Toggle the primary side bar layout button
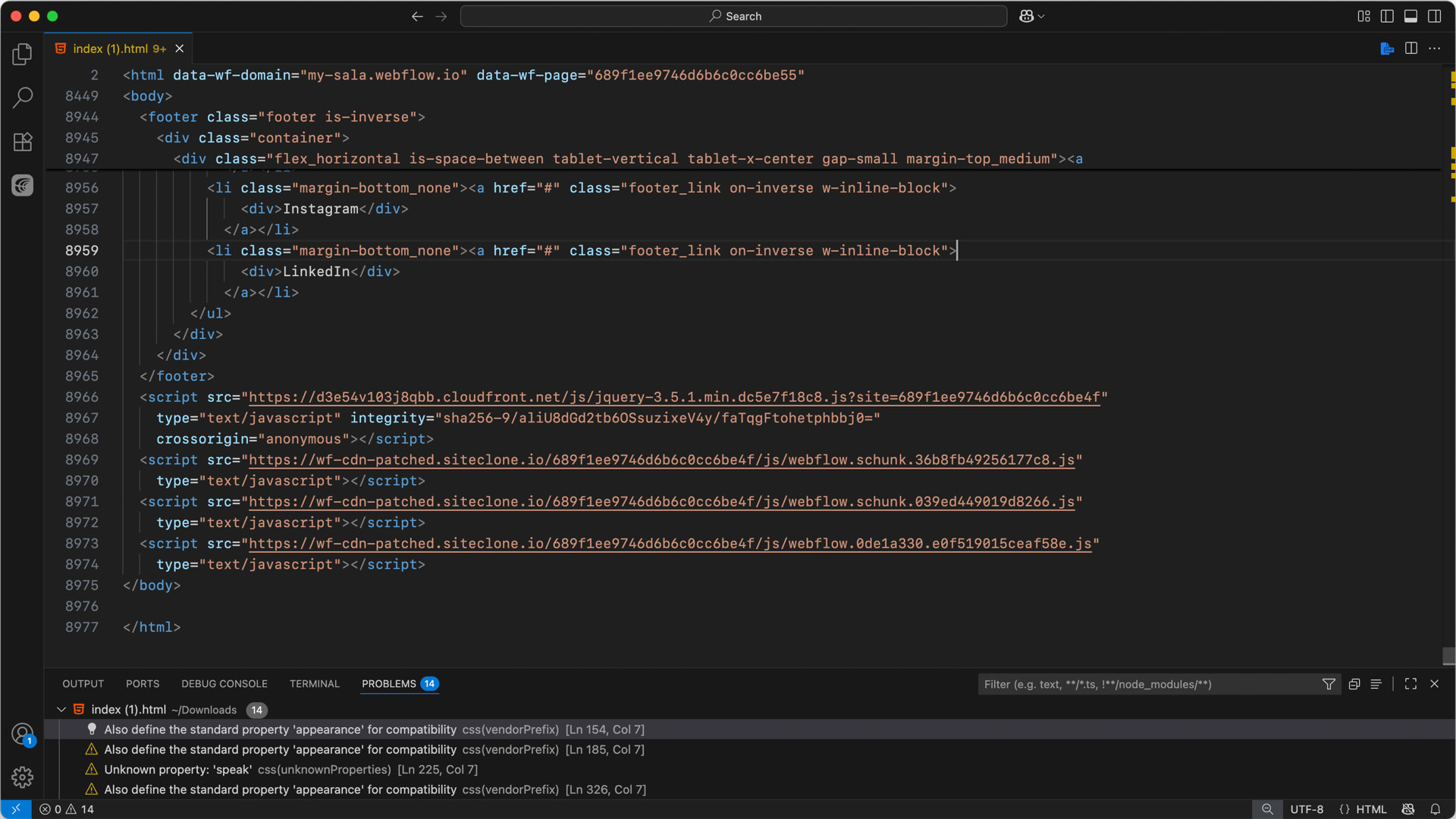This screenshot has height=819, width=1456. 1387,16
